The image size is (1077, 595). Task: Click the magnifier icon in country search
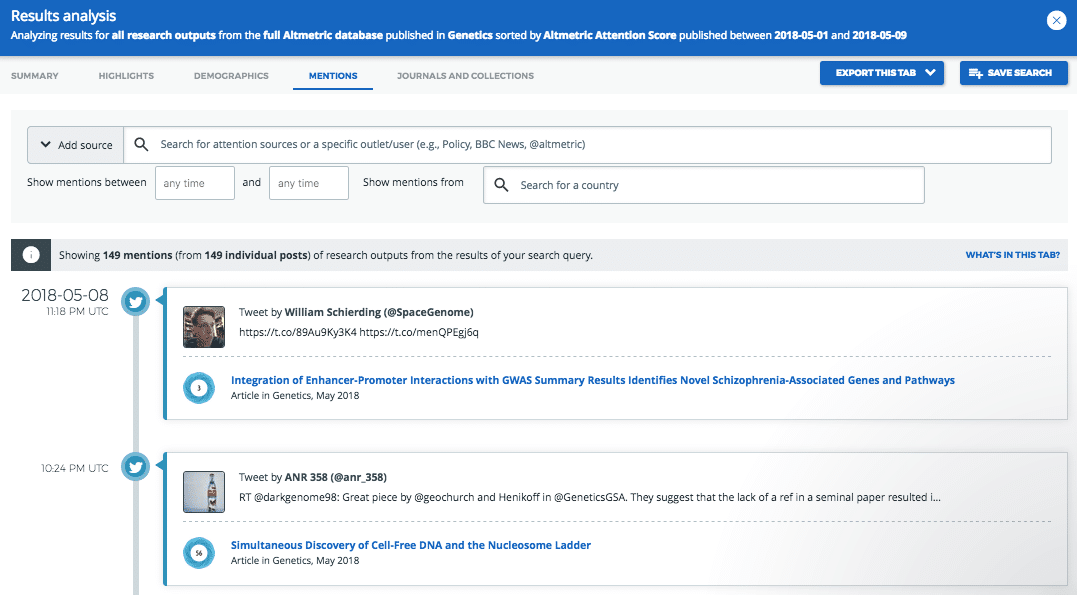(x=501, y=185)
